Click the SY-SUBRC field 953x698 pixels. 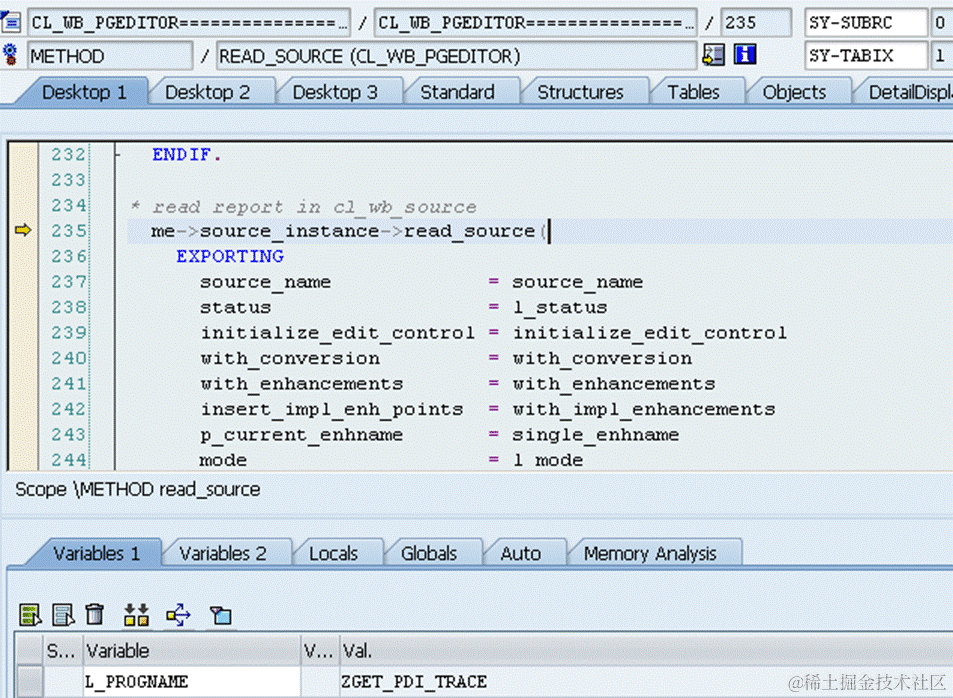[865, 22]
